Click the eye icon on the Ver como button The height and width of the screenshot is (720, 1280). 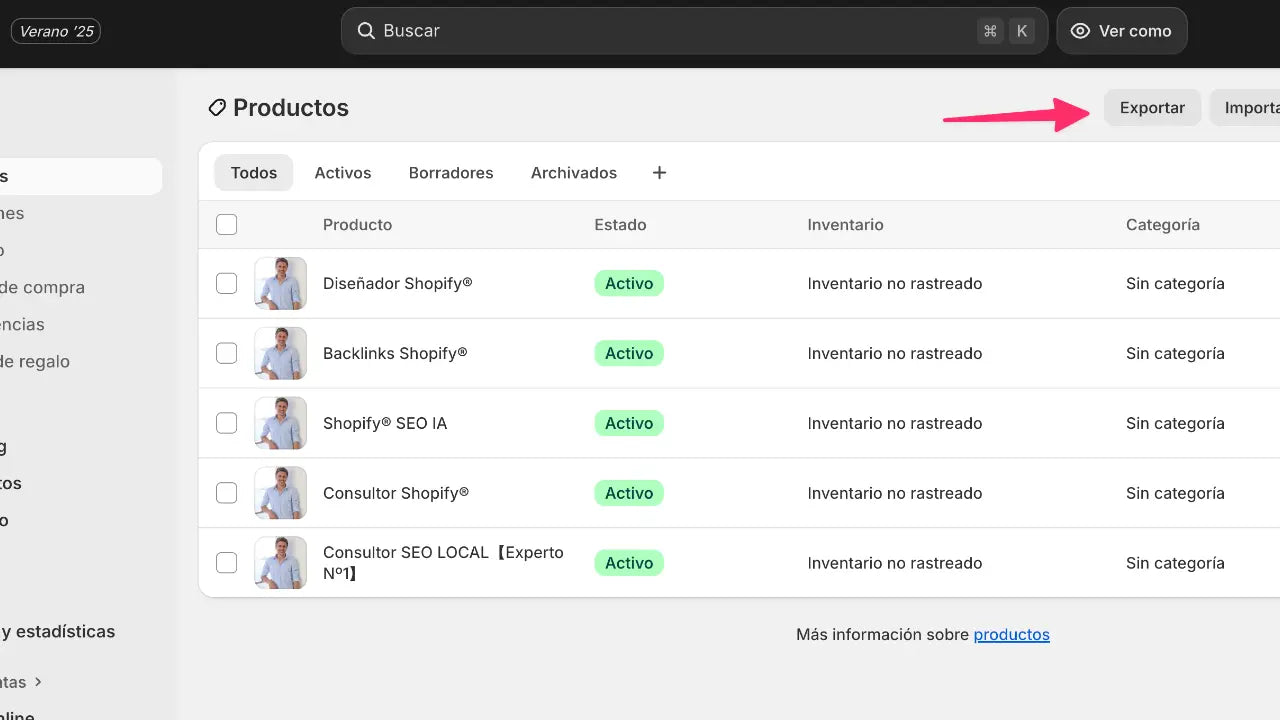tap(1079, 31)
